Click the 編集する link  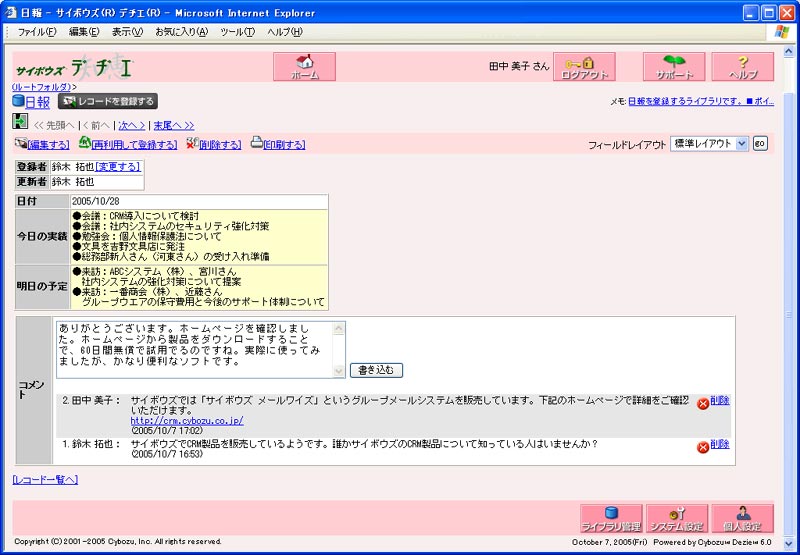point(48,145)
